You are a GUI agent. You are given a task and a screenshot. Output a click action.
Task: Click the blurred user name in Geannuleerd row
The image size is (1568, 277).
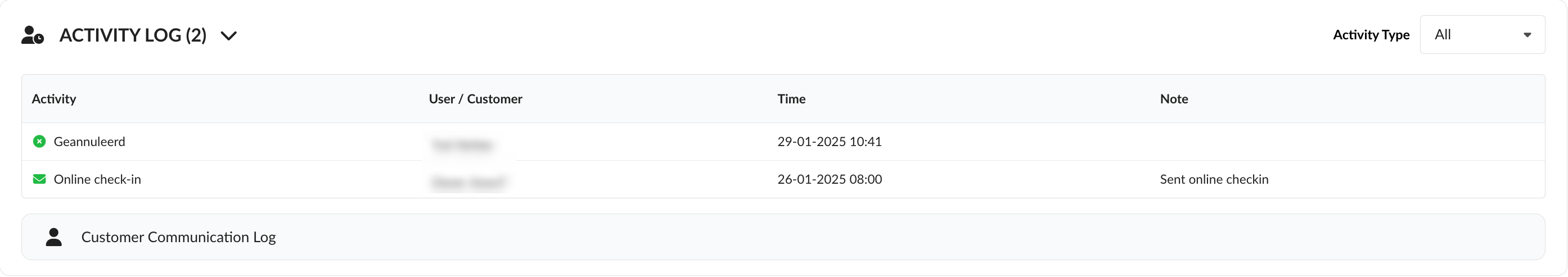tap(462, 145)
